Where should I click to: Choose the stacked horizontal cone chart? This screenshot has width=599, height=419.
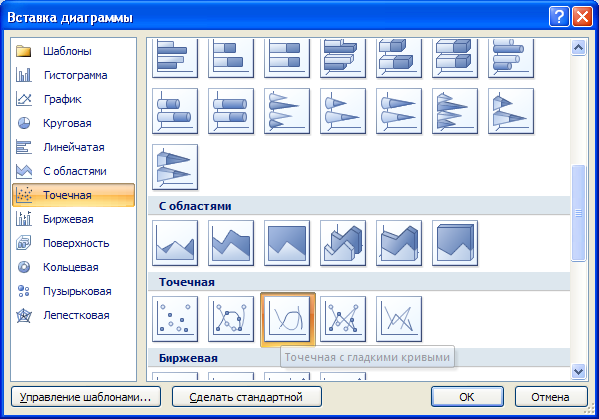click(343, 111)
